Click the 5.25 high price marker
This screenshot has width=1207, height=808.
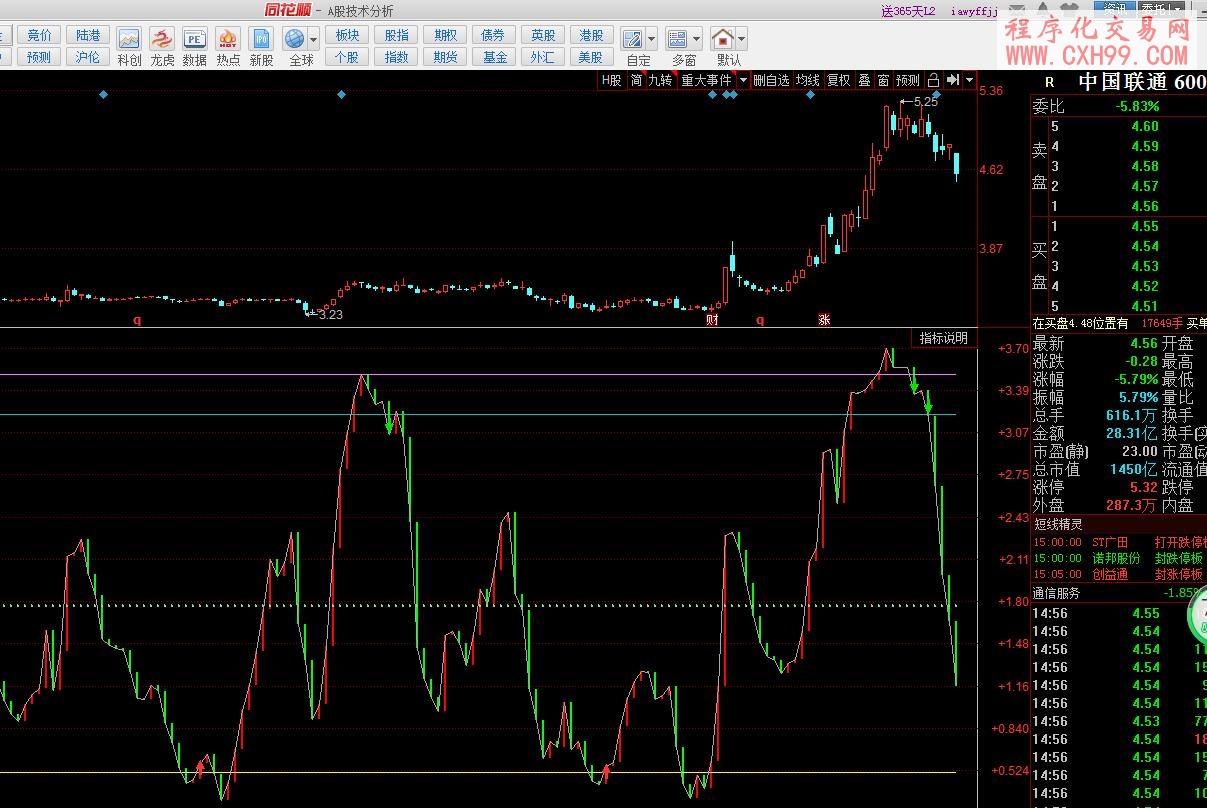click(925, 102)
